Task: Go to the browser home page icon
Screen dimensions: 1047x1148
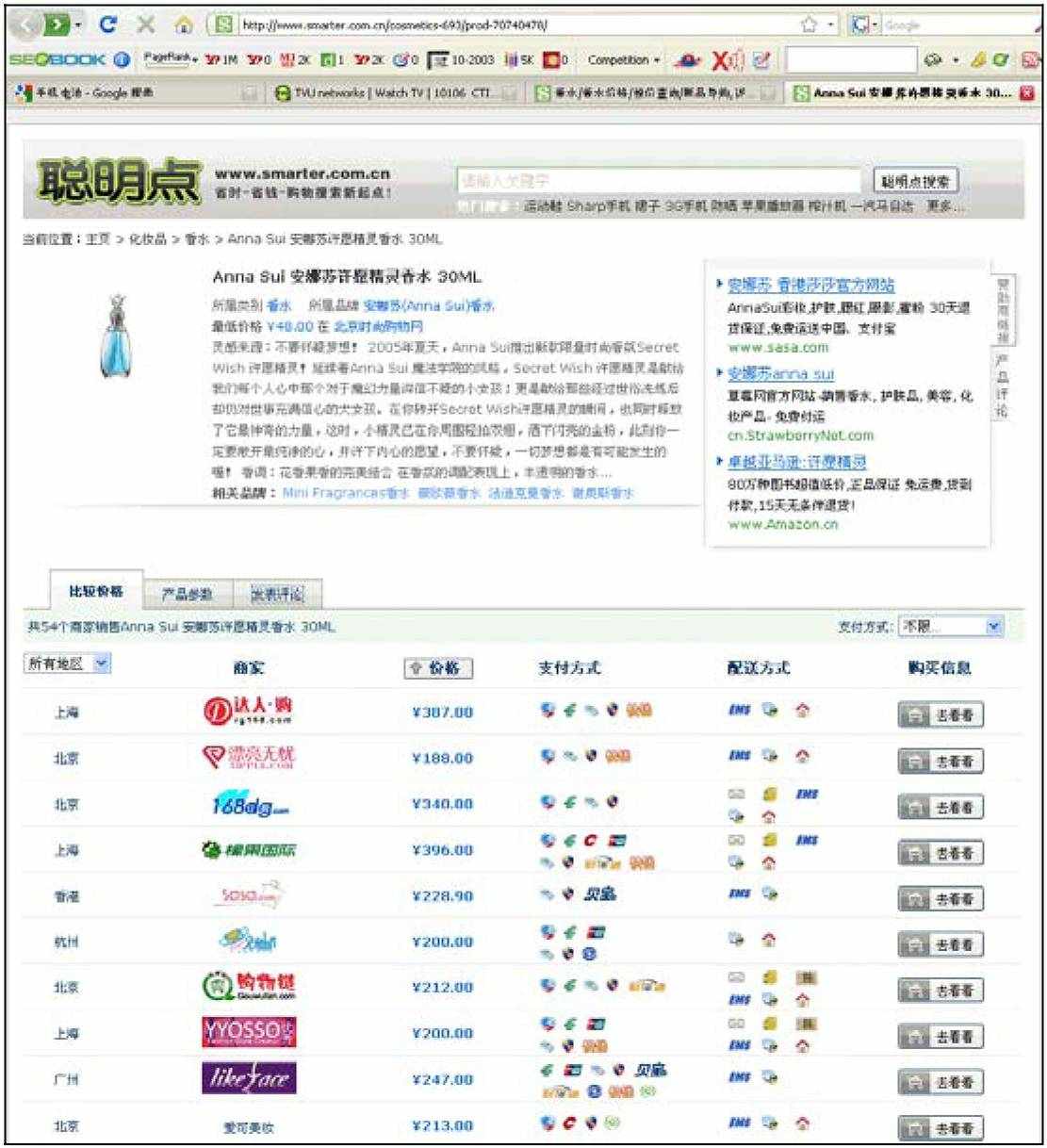Action: point(184,25)
